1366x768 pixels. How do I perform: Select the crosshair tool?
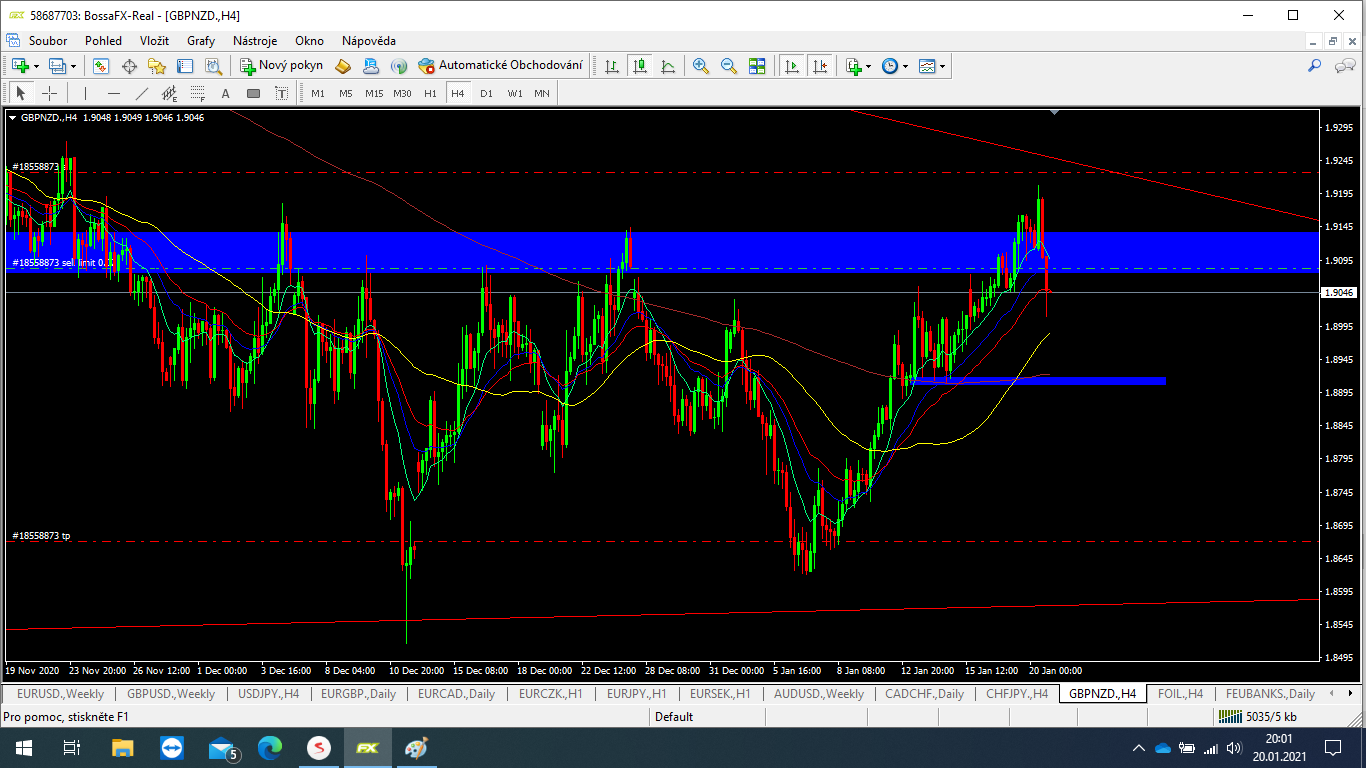(x=49, y=93)
